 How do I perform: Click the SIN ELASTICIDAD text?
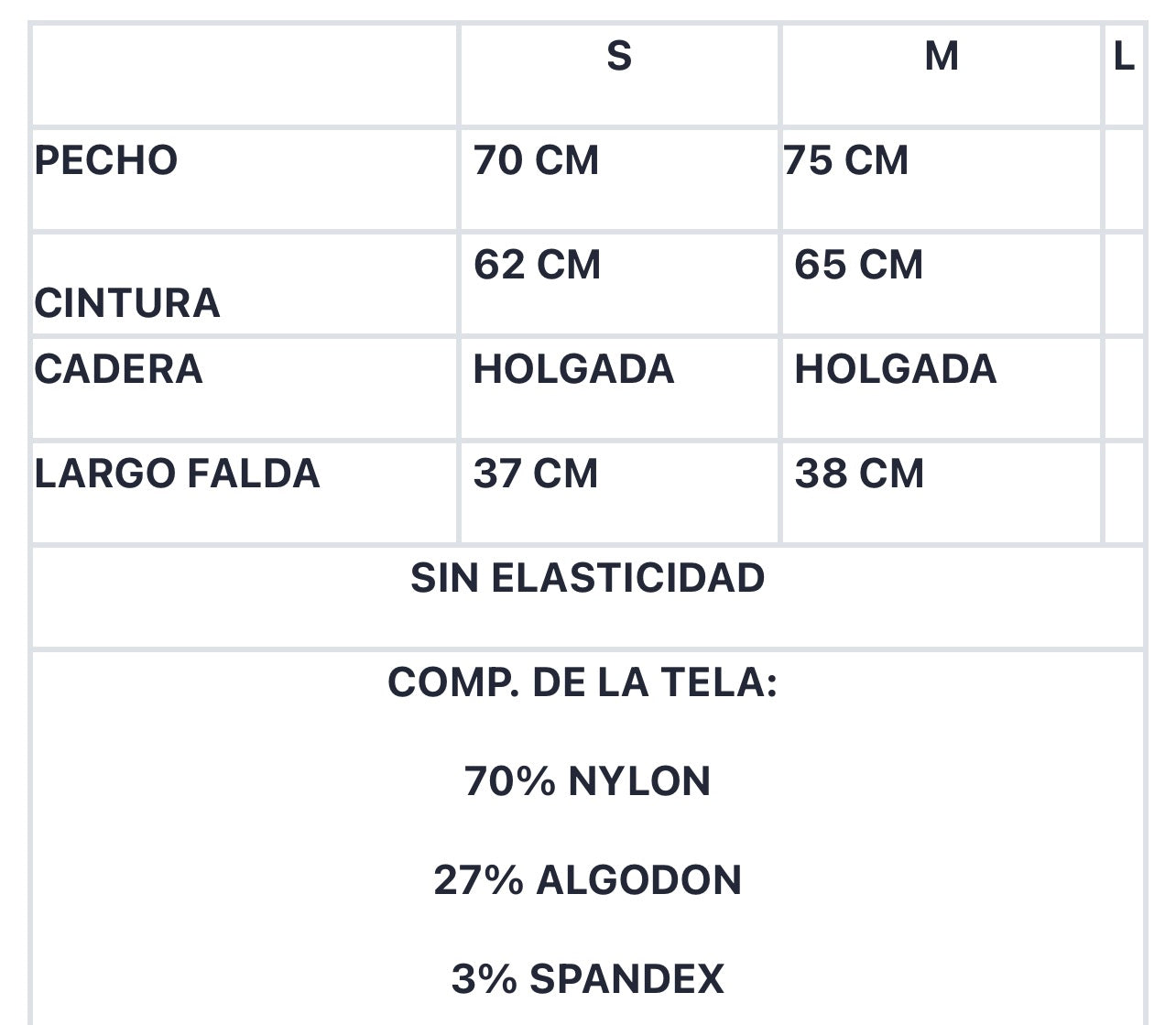click(588, 578)
